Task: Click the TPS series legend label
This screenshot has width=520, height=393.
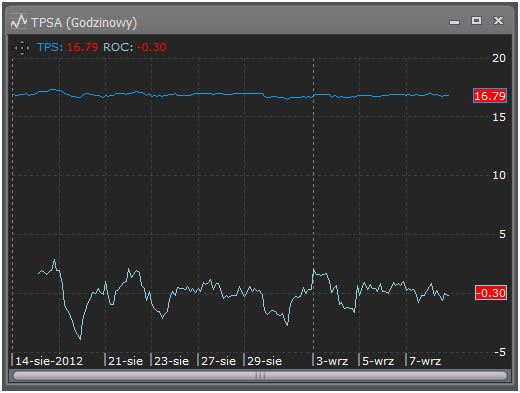Action: pyautogui.click(x=50, y=47)
